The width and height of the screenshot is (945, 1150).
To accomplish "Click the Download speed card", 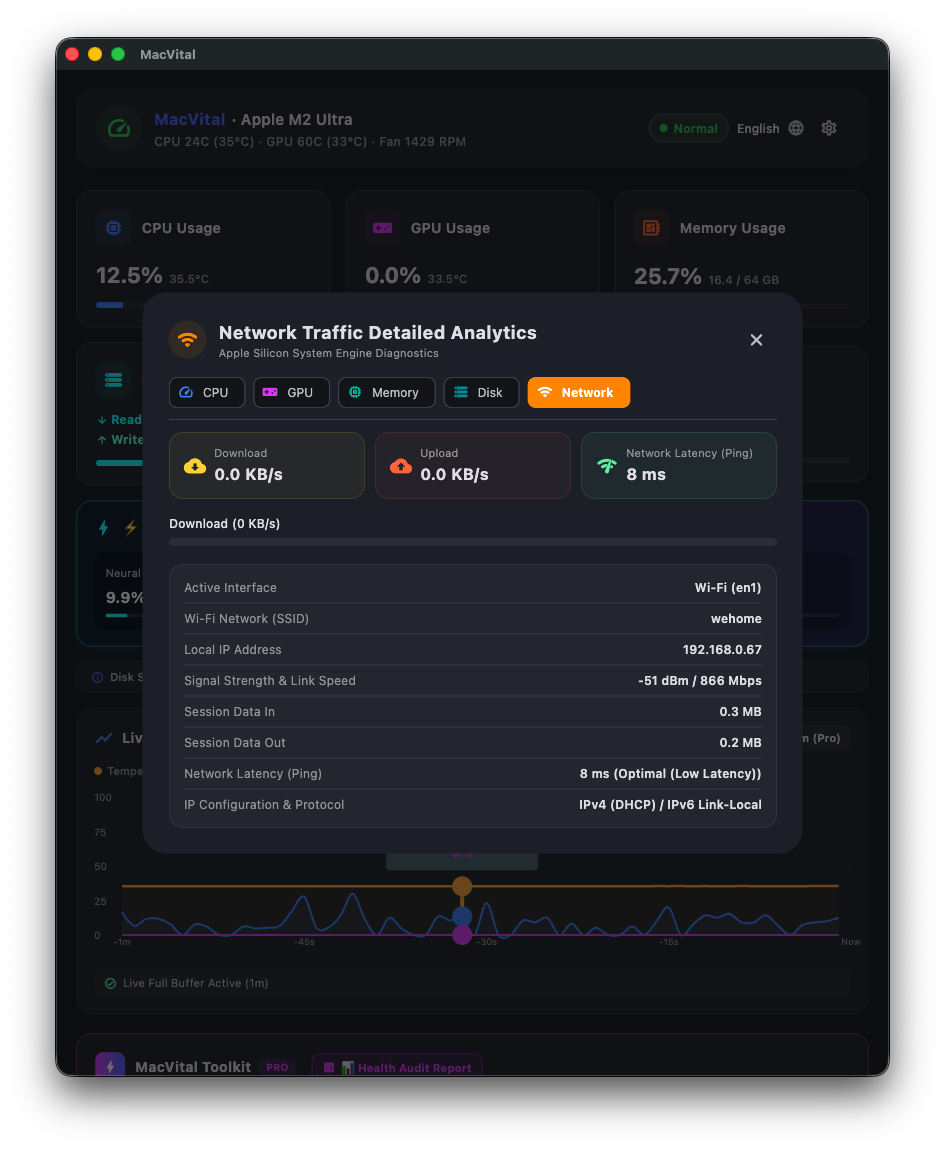I will [267, 465].
